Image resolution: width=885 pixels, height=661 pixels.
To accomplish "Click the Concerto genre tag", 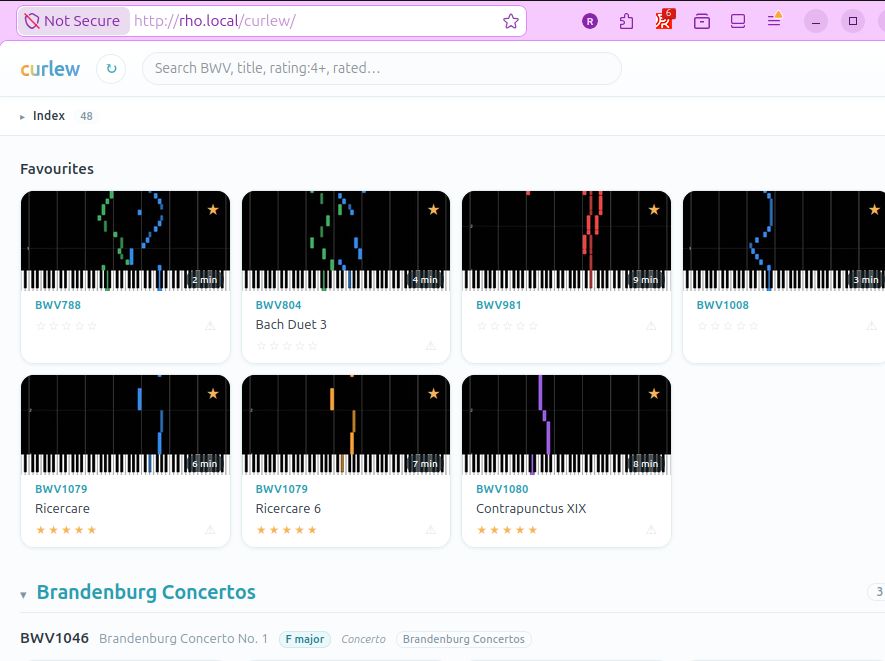I will pos(363,639).
